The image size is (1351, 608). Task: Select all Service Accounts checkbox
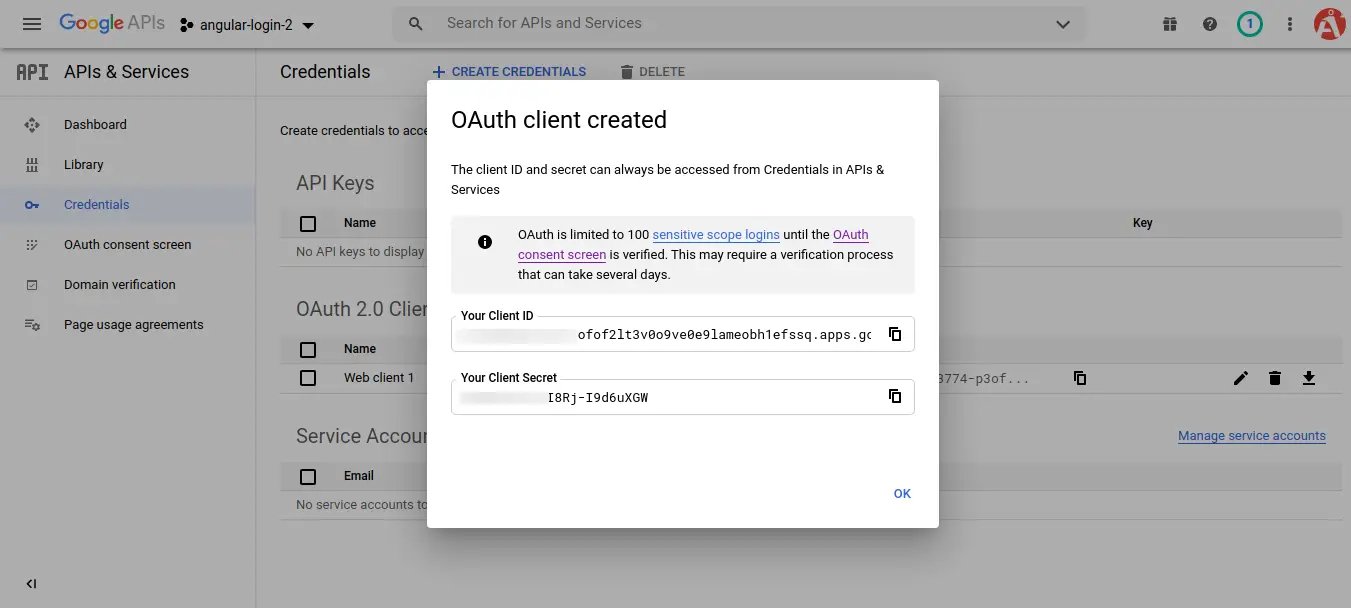click(x=308, y=476)
